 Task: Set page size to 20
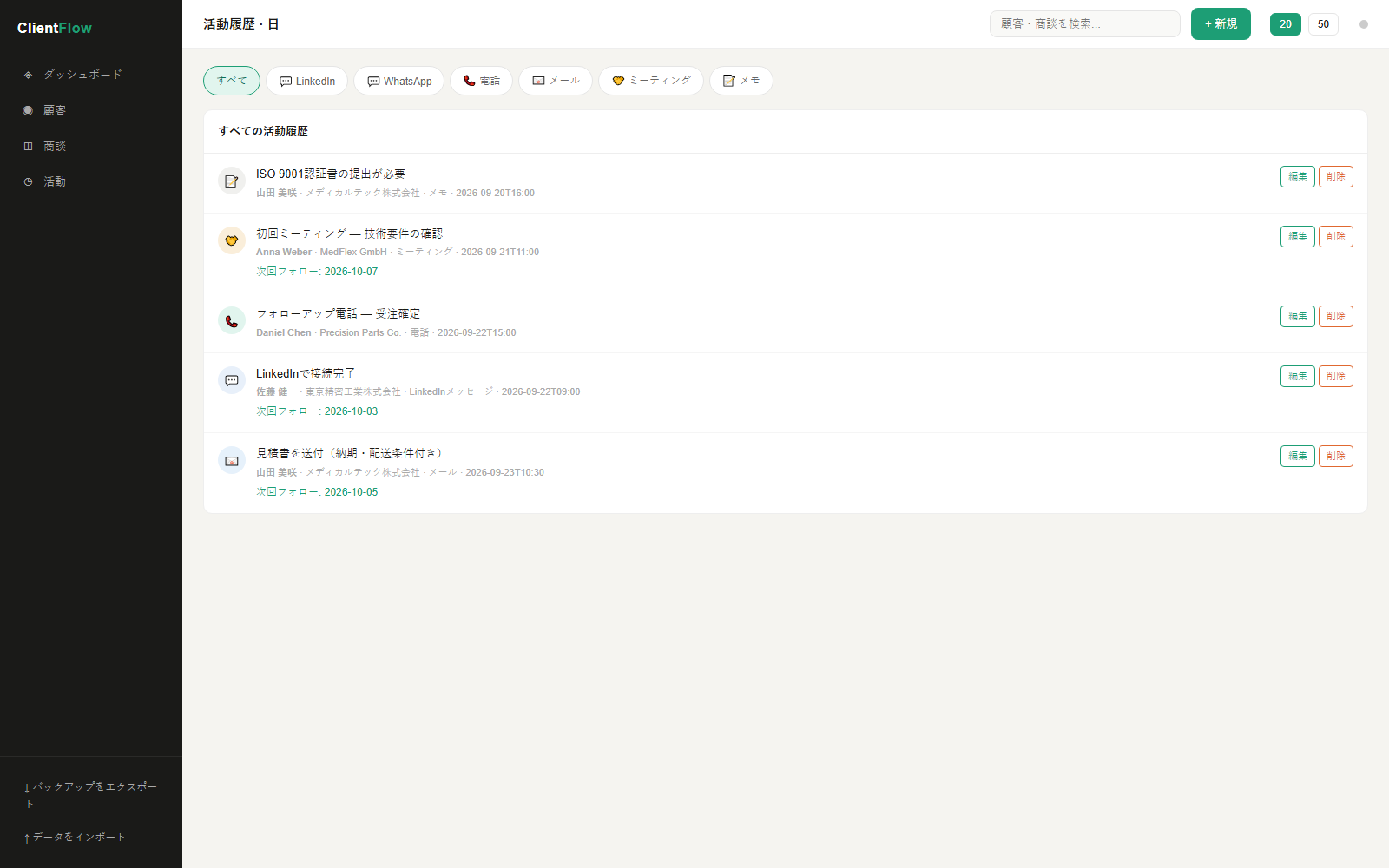pos(1286,24)
